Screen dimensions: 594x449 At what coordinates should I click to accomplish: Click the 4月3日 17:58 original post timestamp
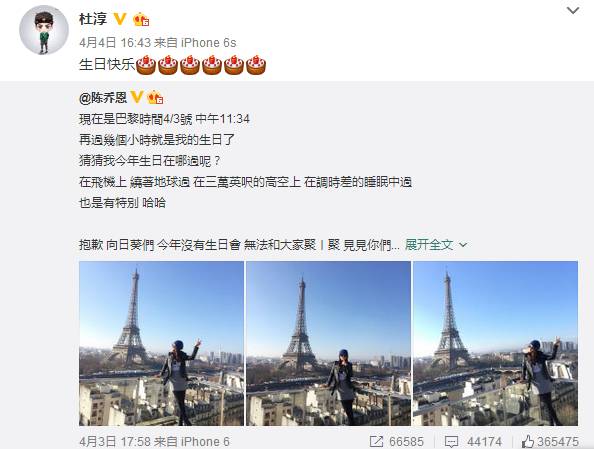point(115,442)
